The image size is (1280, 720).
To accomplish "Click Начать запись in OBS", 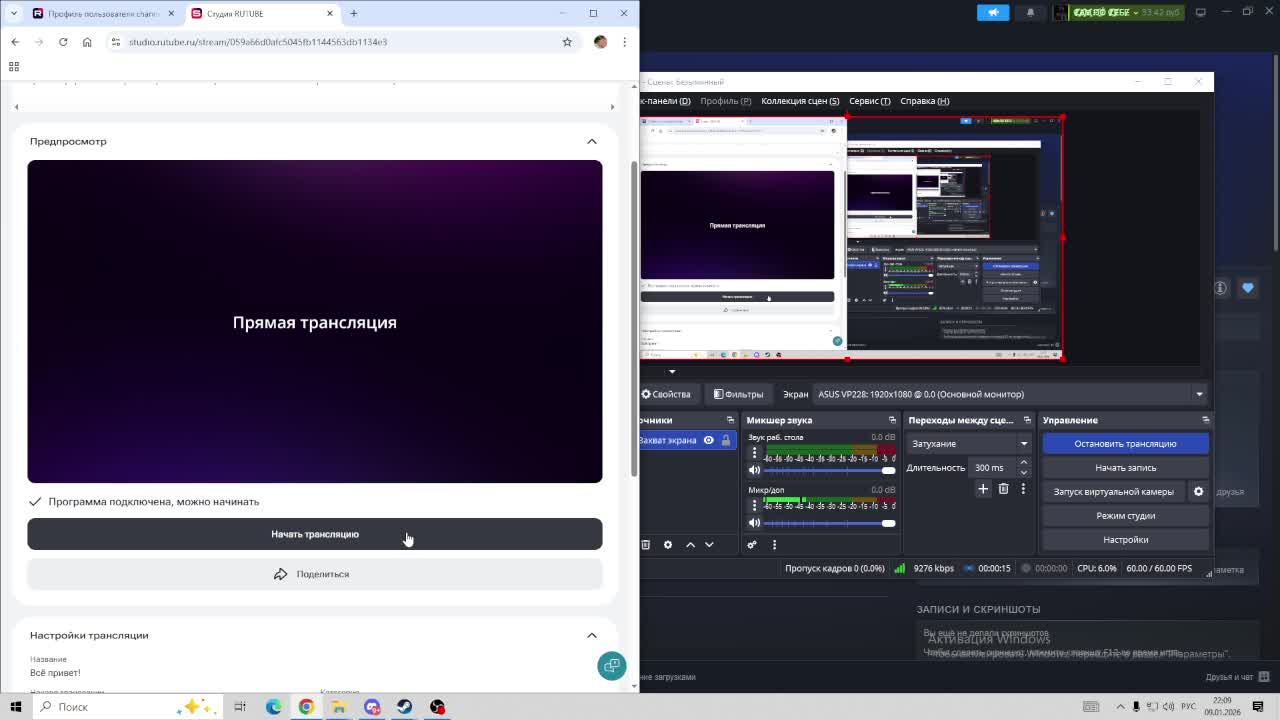I will [x=1125, y=468].
